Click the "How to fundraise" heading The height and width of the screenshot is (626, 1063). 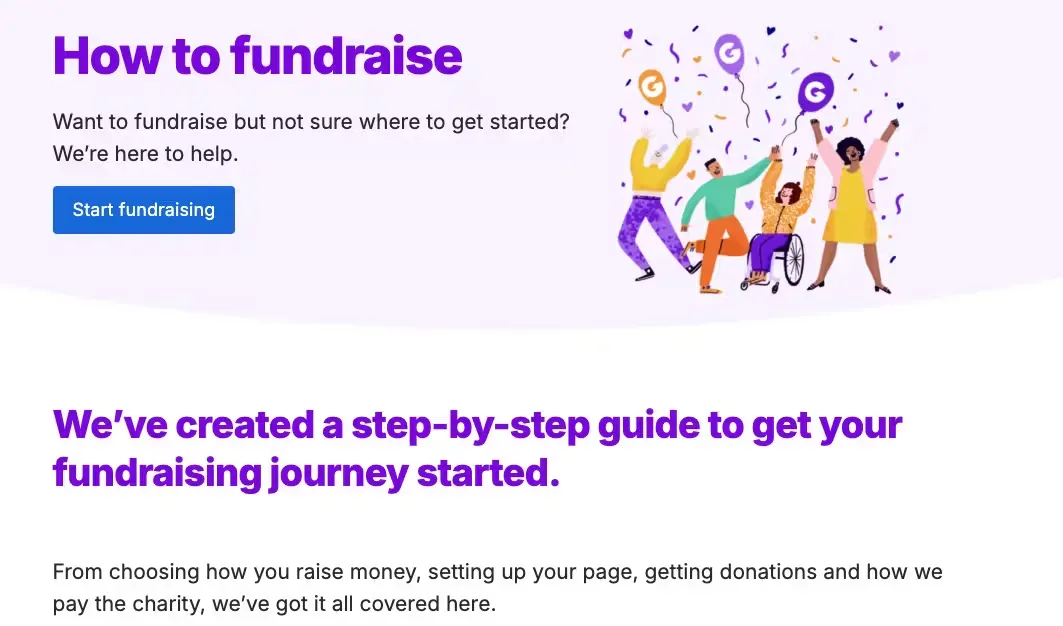257,55
